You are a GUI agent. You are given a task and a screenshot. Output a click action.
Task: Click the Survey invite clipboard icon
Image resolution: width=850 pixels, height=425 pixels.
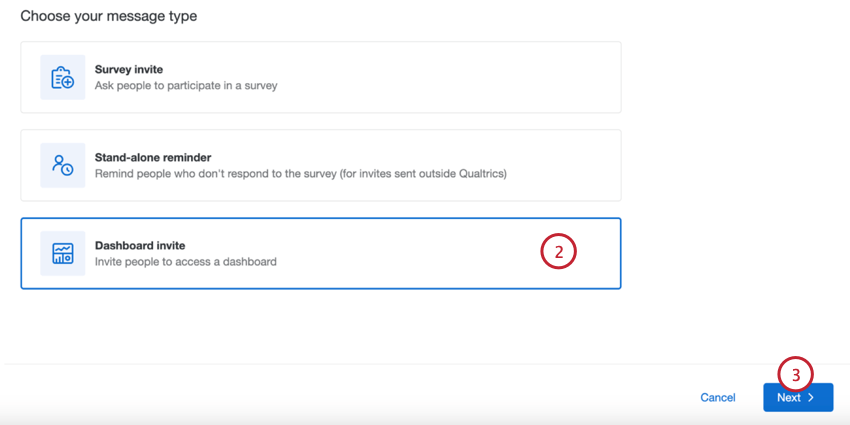click(x=62, y=77)
